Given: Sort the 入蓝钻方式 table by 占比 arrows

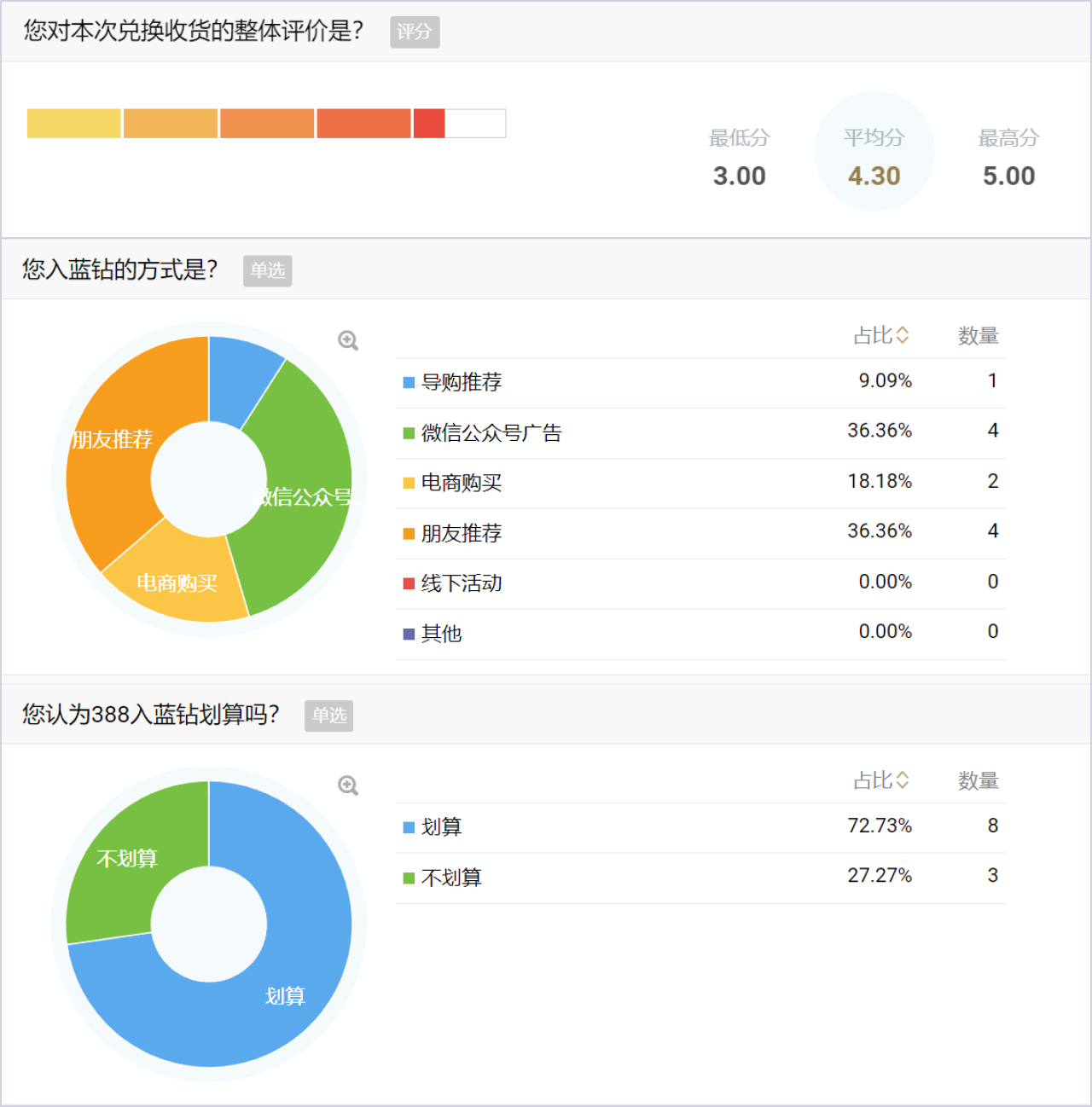Looking at the screenshot, I should pyautogui.click(x=903, y=336).
